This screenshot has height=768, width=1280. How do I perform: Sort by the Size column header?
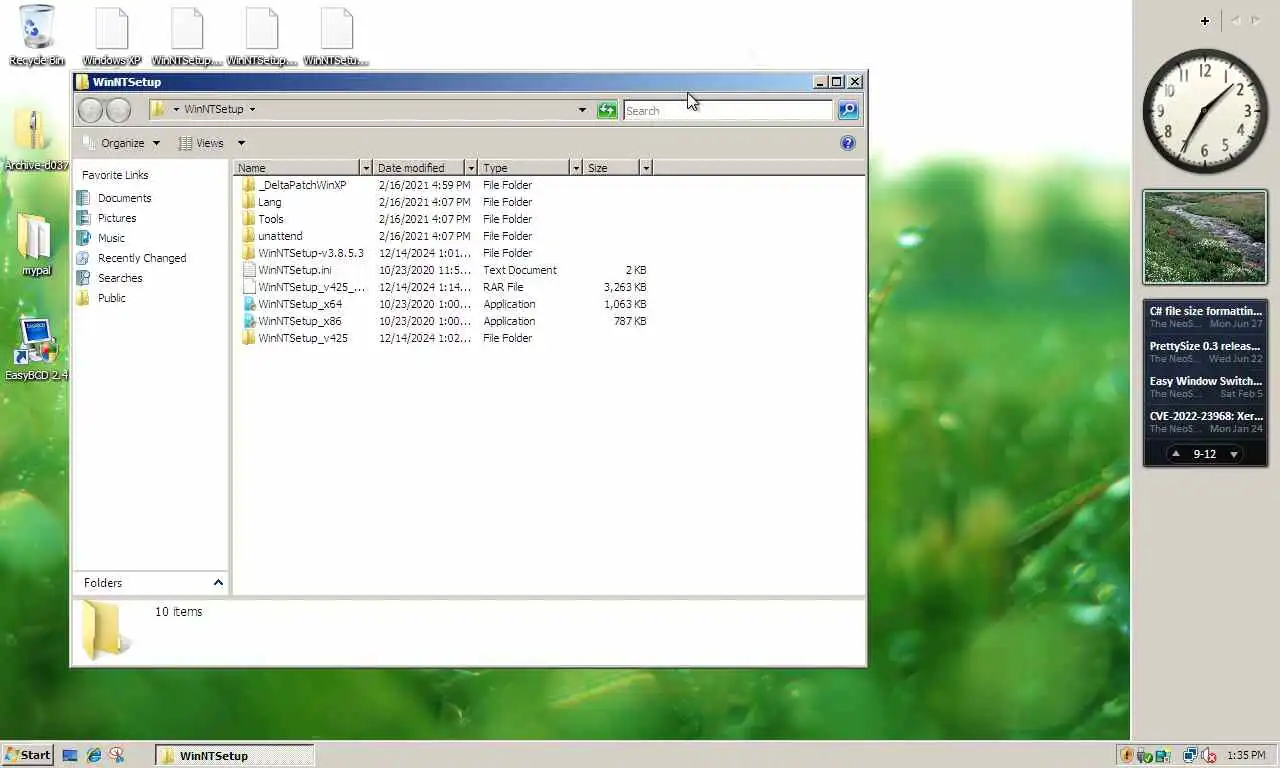point(611,168)
